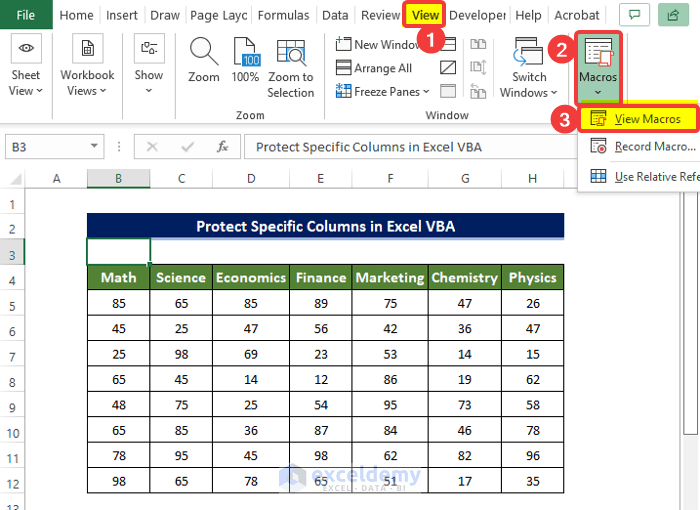Viewport: 700px width, 510px height.
Task: Click View Side by Side icon
Action: click(x=478, y=44)
